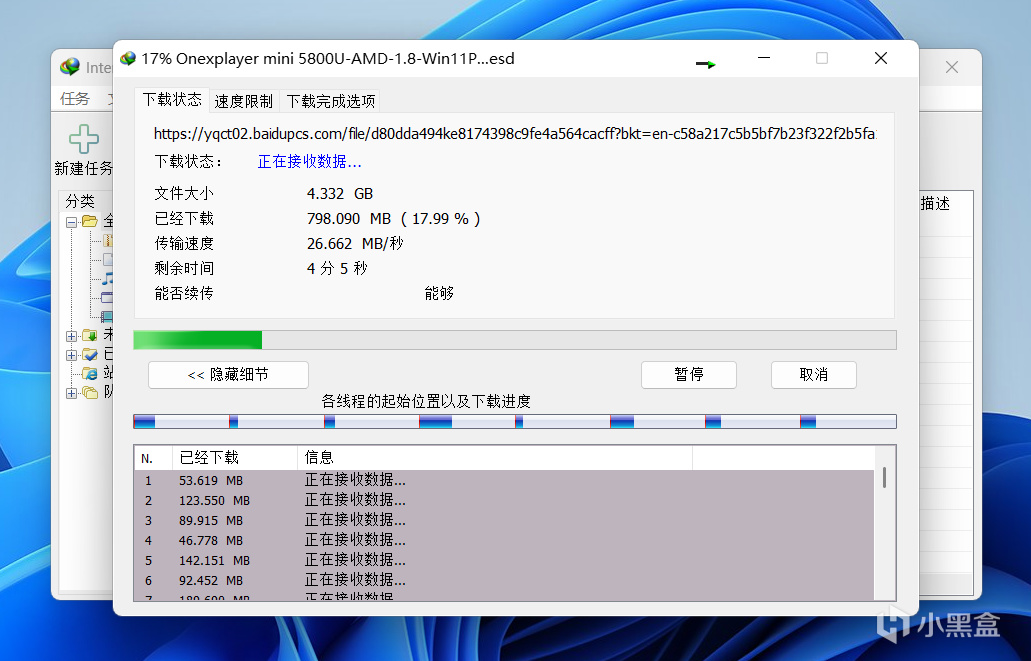Expand the queues tree node
The image size is (1031, 661).
tap(71, 393)
